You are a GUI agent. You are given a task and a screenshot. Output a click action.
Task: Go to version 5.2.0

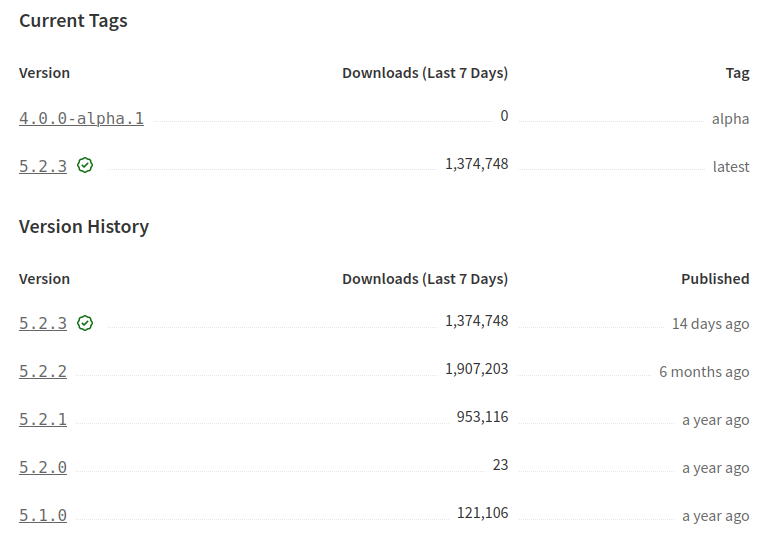coord(43,467)
